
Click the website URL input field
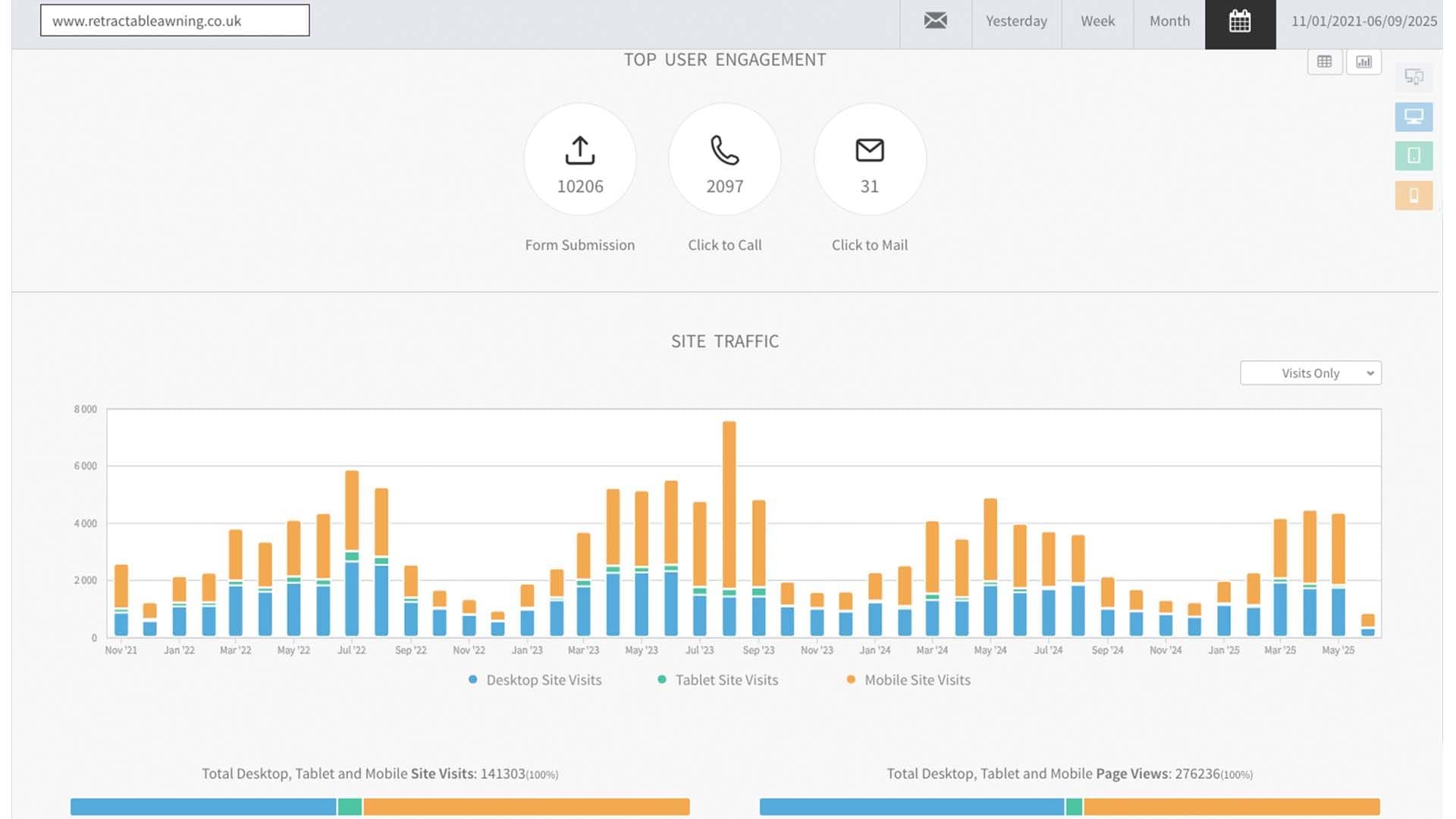(174, 20)
